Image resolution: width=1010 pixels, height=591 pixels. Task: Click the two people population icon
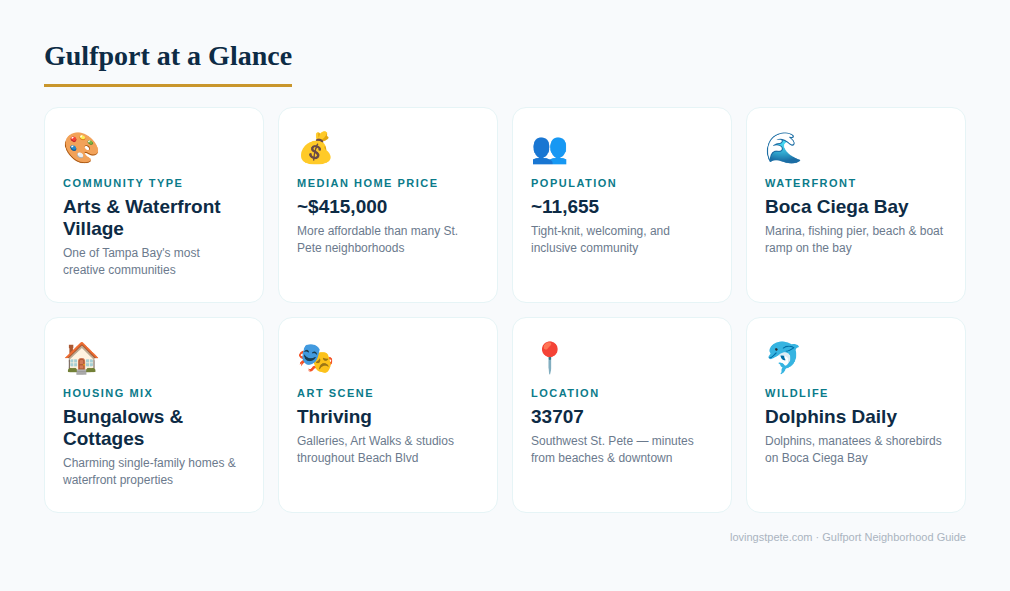[x=549, y=149]
